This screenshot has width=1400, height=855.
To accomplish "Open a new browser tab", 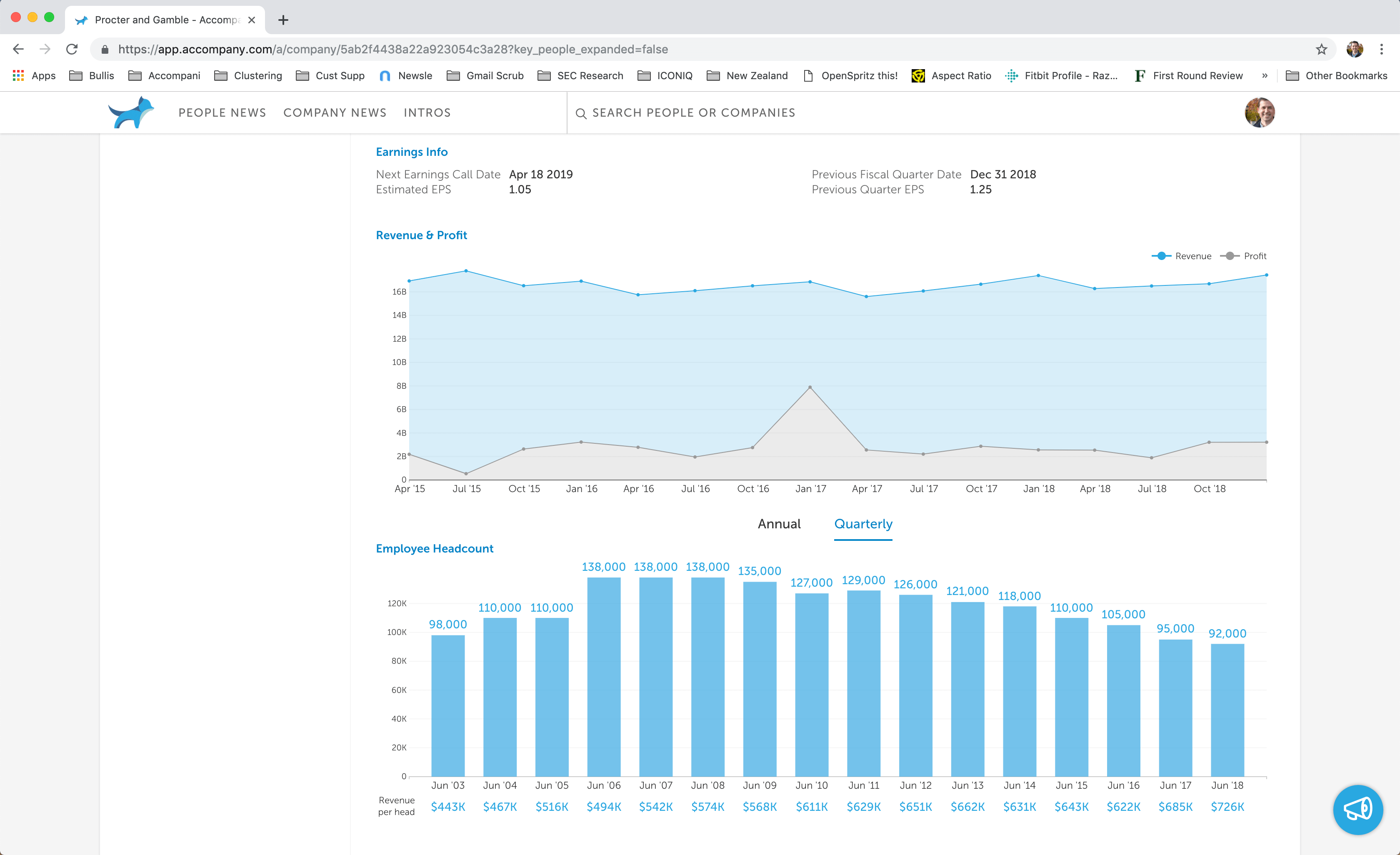I will tap(283, 20).
